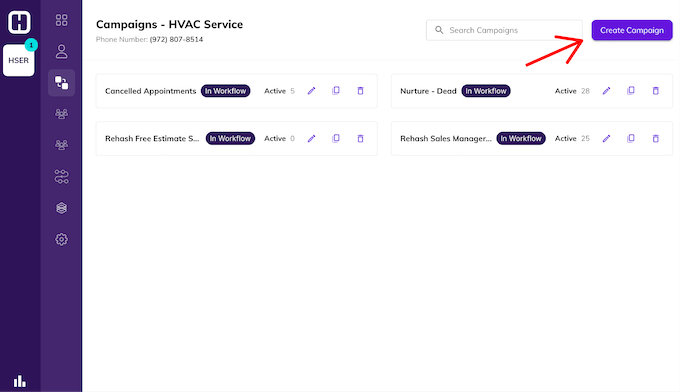Open the workflow nodes icon in the sidebar
Screen dimensions: 680x392
[x=62, y=176]
